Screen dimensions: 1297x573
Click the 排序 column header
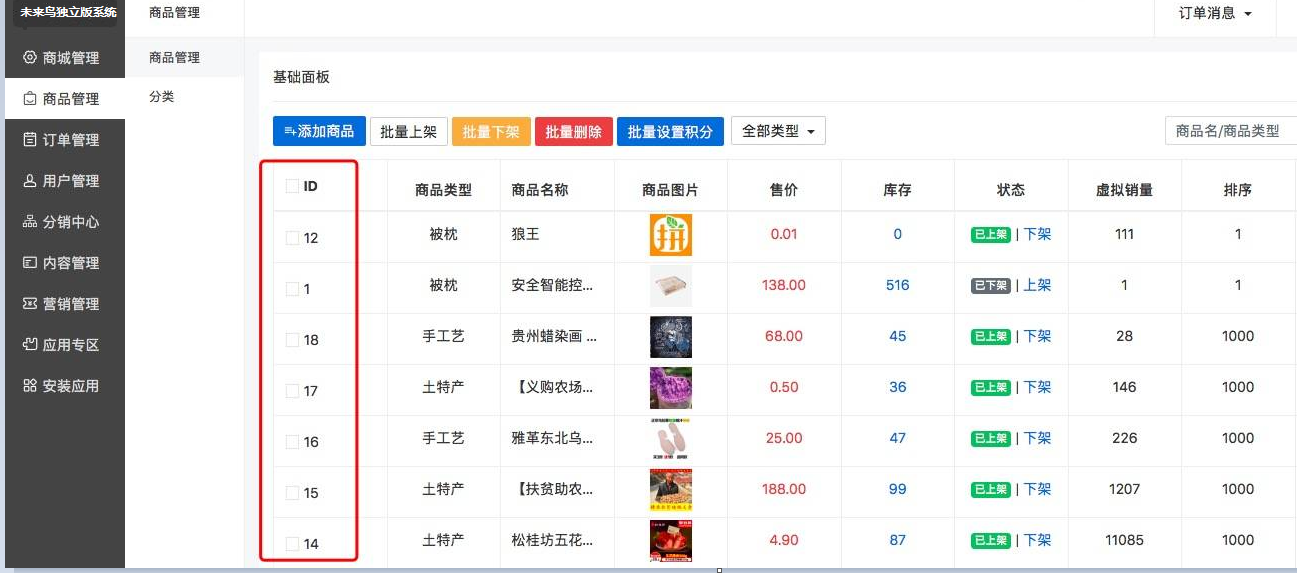pos(1238,190)
